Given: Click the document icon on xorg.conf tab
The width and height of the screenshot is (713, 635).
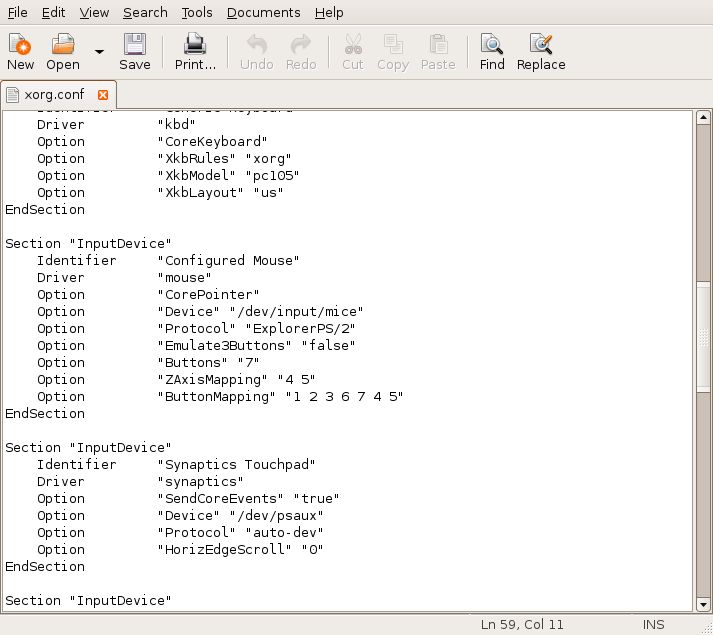Looking at the screenshot, I should tap(12, 95).
